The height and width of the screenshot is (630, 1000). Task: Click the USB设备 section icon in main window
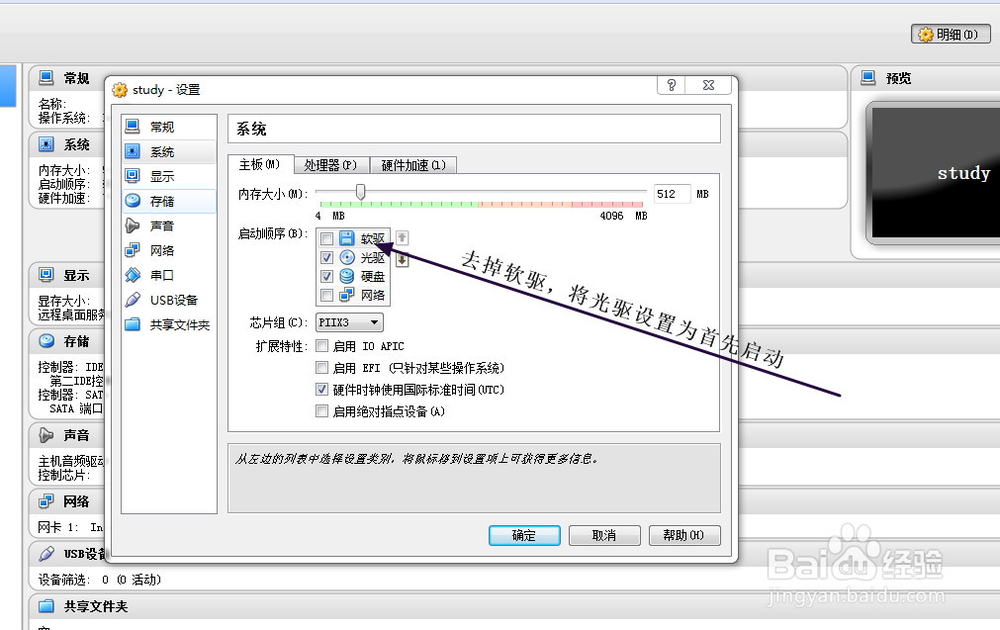(46, 553)
